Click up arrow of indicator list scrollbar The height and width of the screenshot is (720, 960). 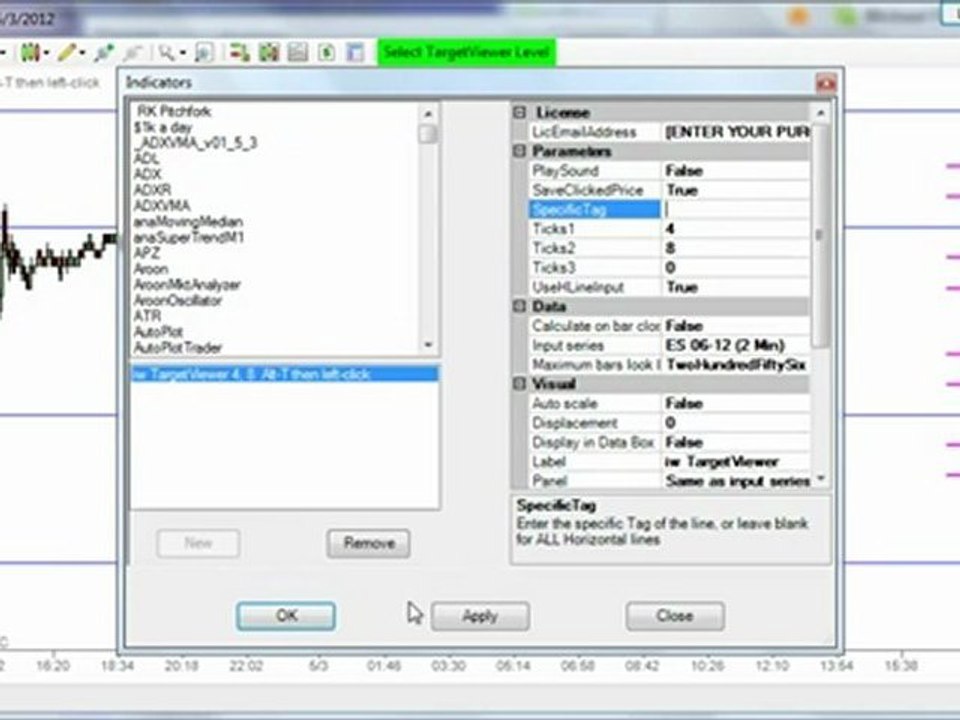(x=428, y=114)
